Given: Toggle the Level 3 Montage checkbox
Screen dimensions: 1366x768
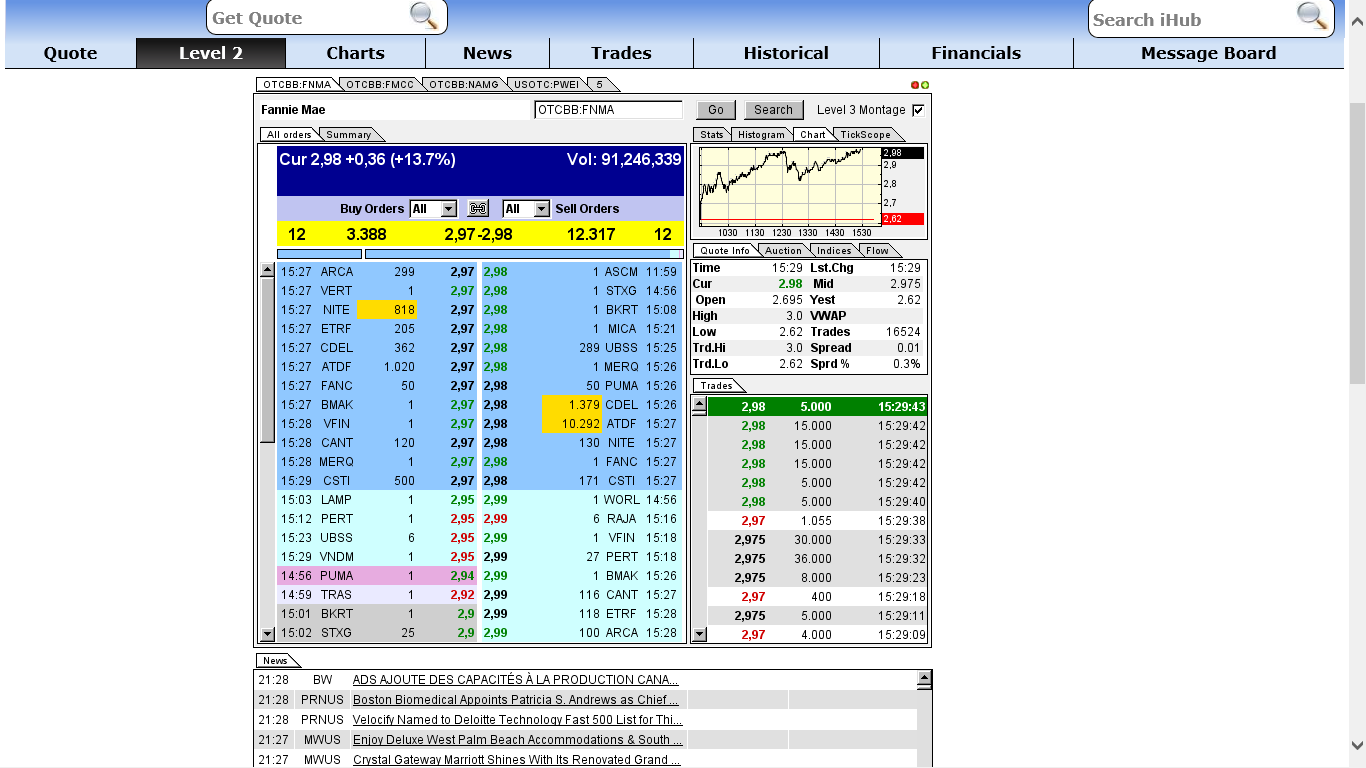Looking at the screenshot, I should click(x=918, y=110).
